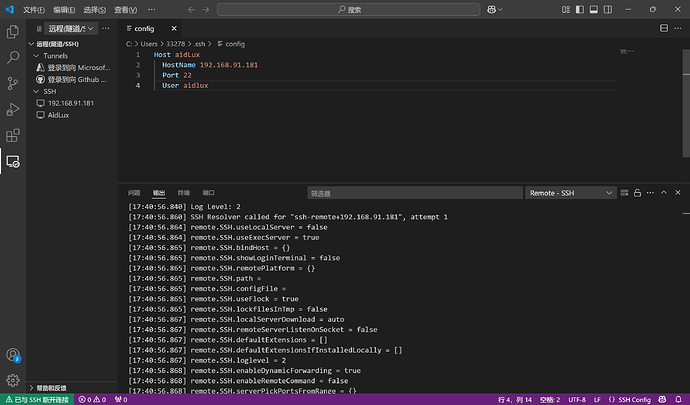The width and height of the screenshot is (690, 405).
Task: Split the editor to the right
Action: (664, 28)
